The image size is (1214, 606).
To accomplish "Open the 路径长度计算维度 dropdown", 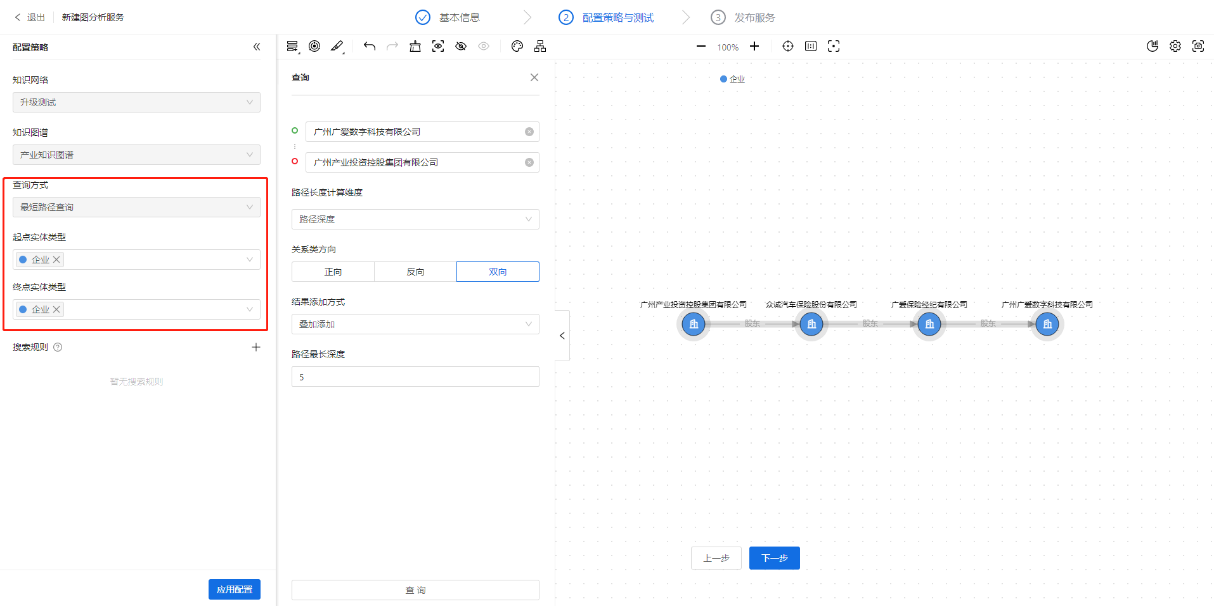I will pyautogui.click(x=415, y=219).
